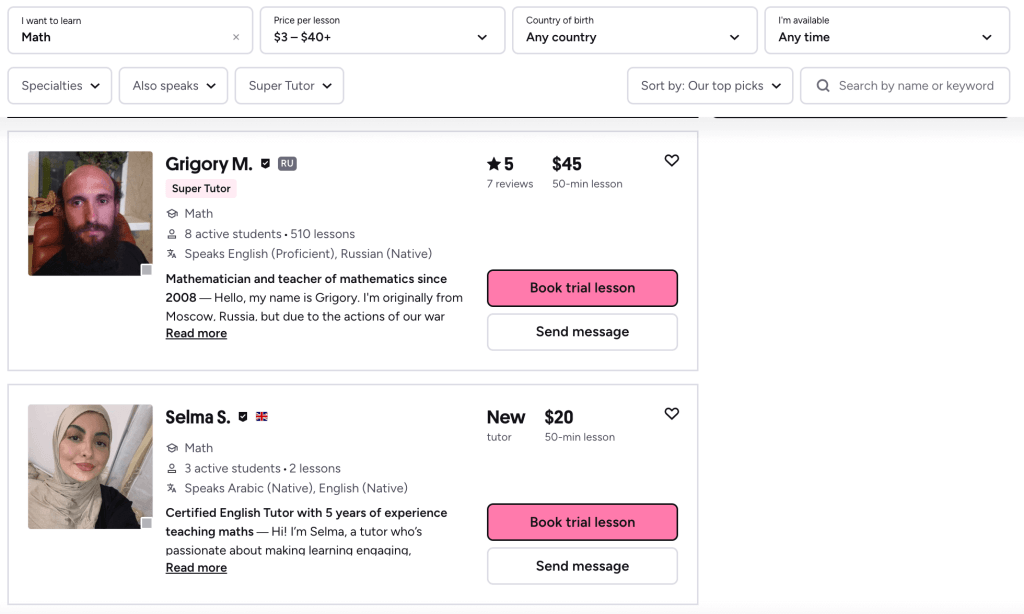Favorite Grigory M. with the heart toggle
The height and width of the screenshot is (614, 1024).
(671, 160)
